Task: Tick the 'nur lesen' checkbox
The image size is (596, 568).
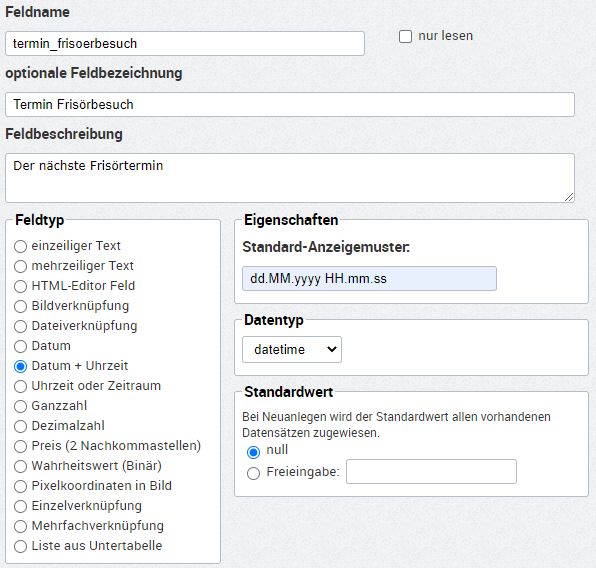Action: 405,36
